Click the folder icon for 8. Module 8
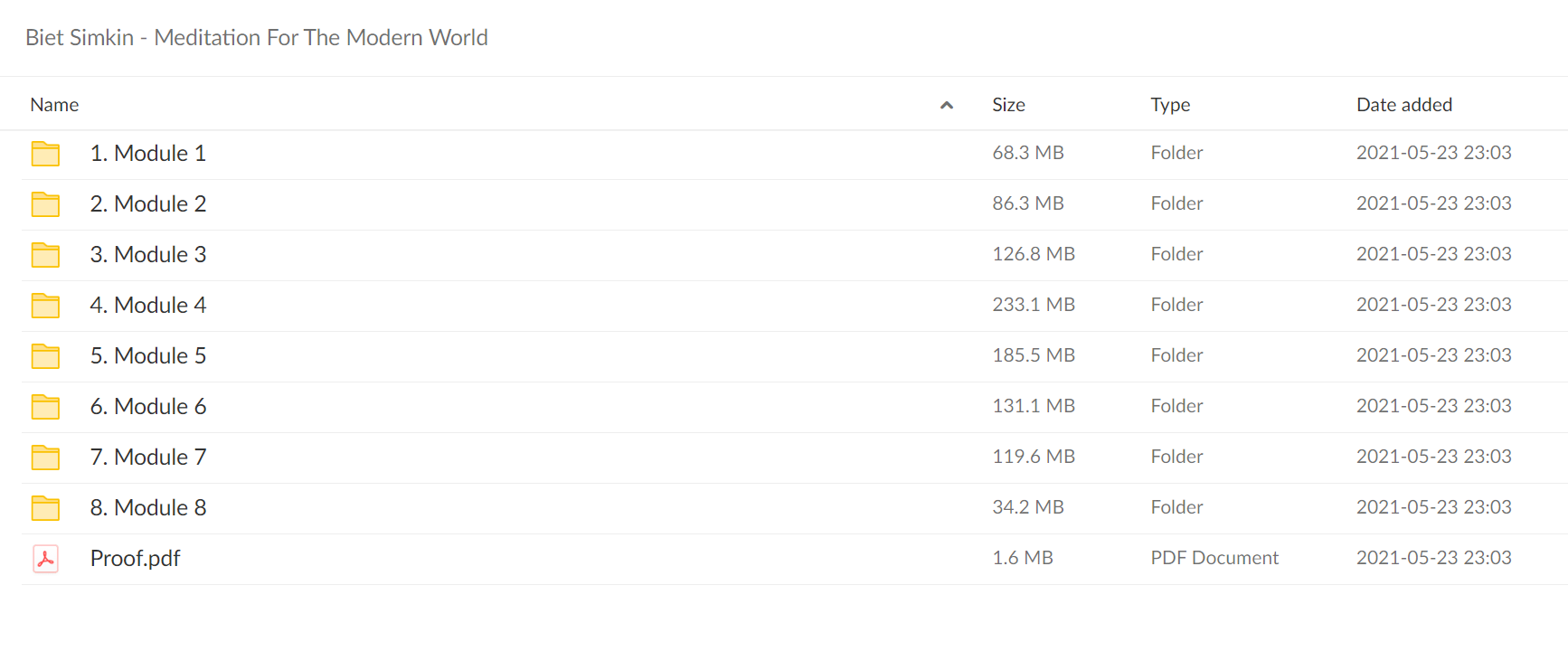 pos(45,508)
